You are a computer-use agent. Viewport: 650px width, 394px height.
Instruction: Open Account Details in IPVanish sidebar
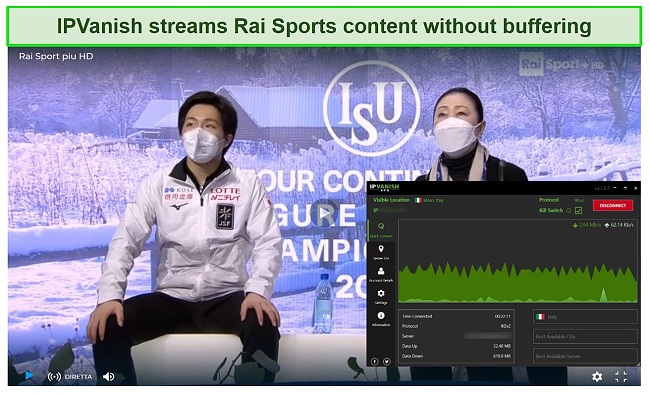click(x=381, y=275)
